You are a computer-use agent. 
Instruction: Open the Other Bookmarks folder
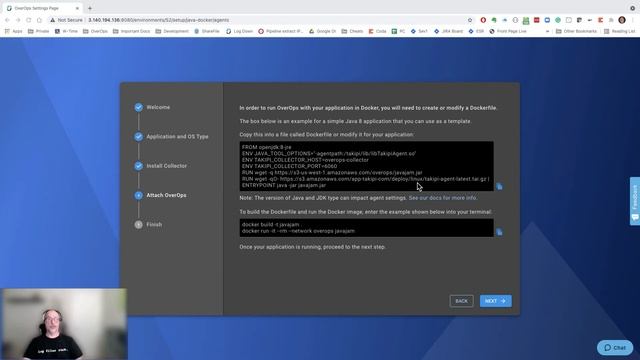[576, 31]
